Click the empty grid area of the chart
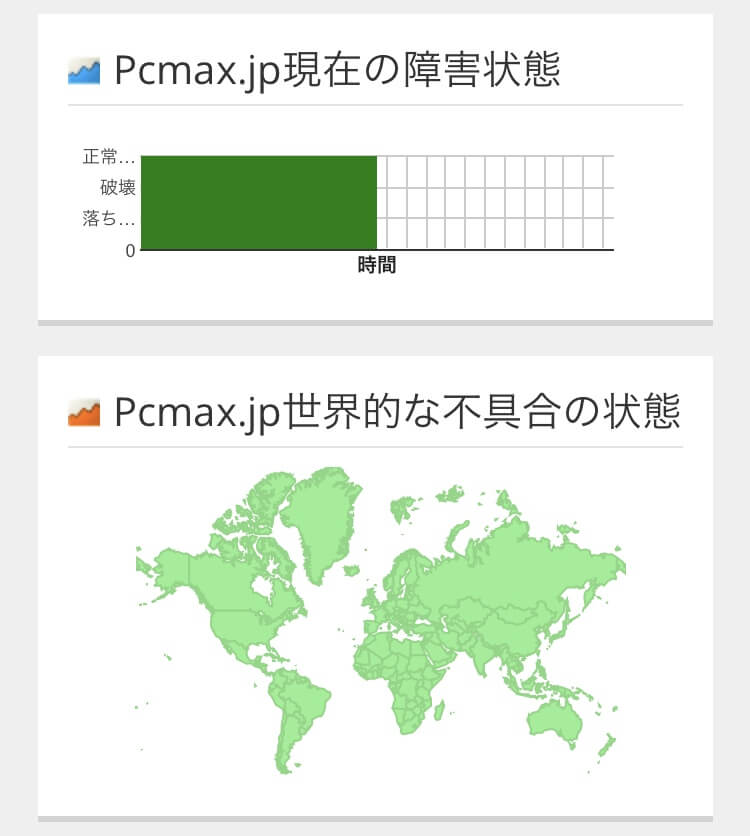Image resolution: width=750 pixels, height=836 pixels. point(495,202)
